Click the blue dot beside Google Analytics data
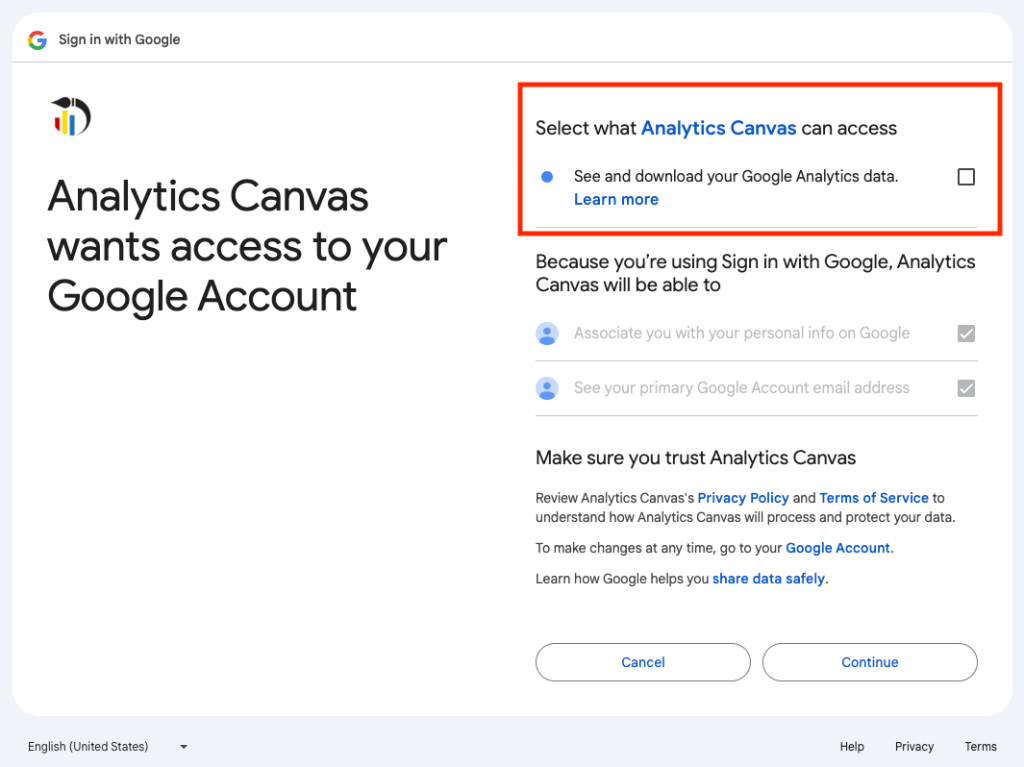This screenshot has width=1024, height=767. tap(547, 176)
